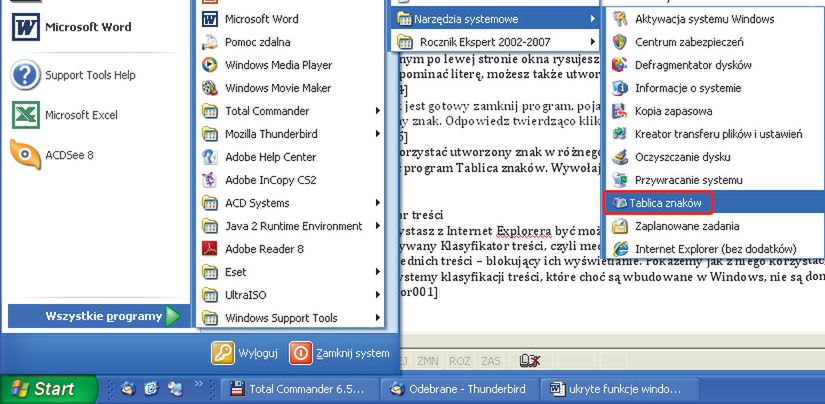Viewport: 825px width, 404px height.
Task: Click the Show Desktop quick launch icon
Action: click(175, 389)
